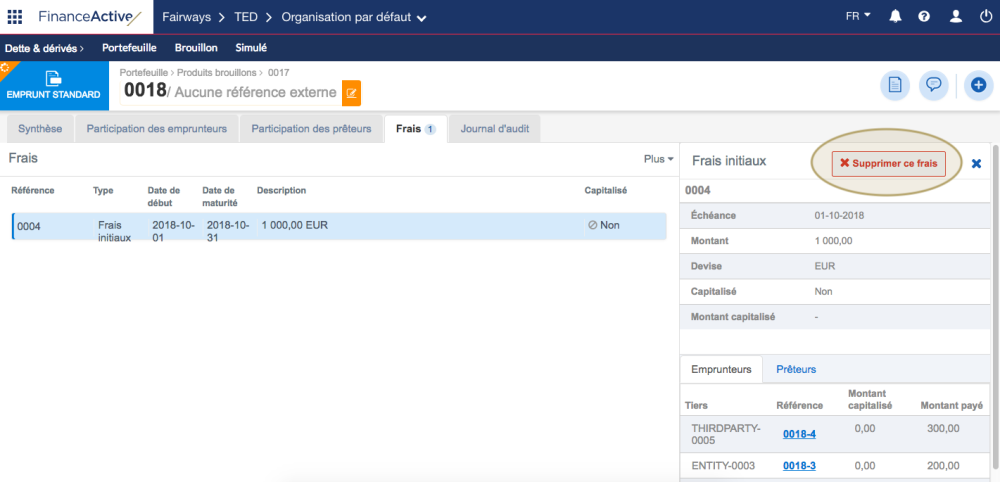Click the Non capitalisé cell in row 0004
This screenshot has height=482, width=1000.
(x=604, y=225)
